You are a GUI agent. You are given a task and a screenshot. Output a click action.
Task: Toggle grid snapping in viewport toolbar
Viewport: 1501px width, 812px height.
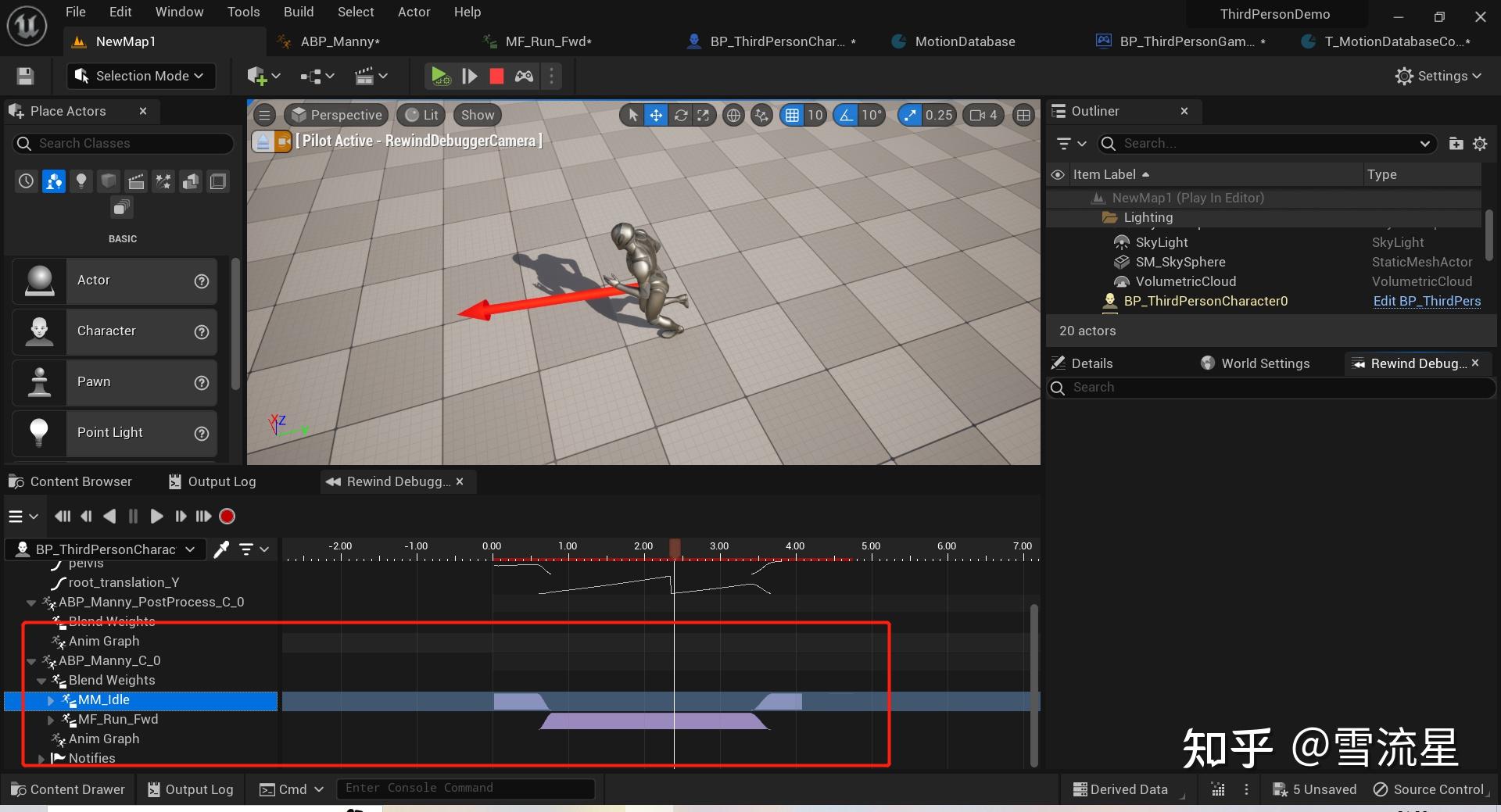(792, 116)
